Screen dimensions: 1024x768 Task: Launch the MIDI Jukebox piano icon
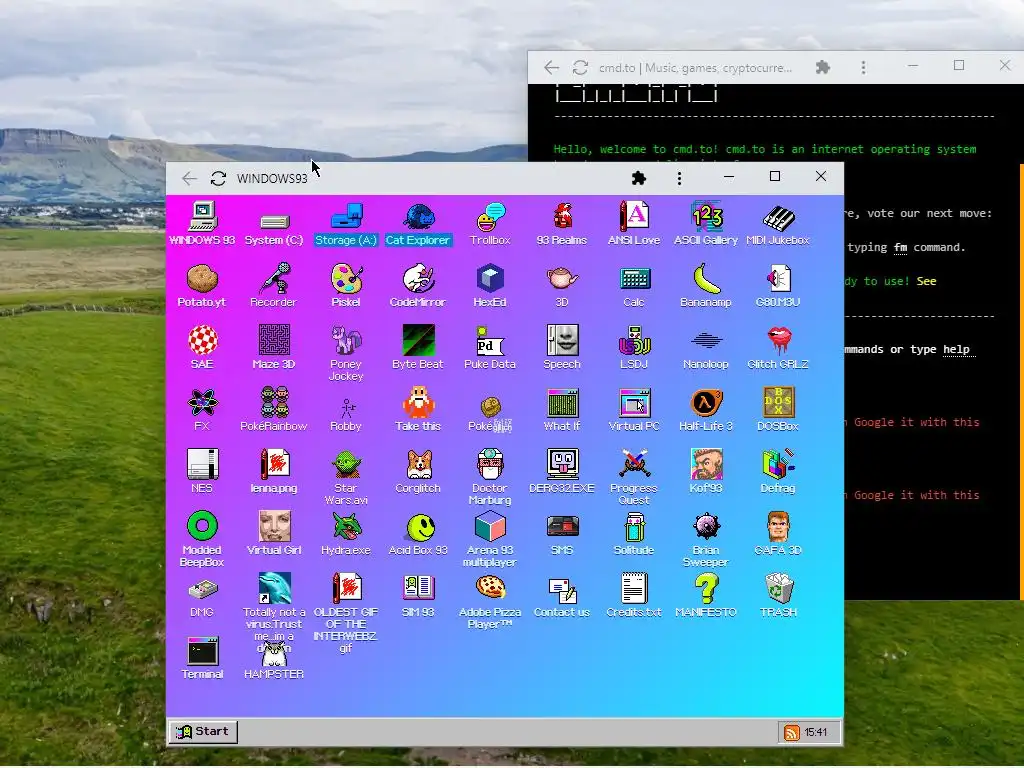coord(778,218)
